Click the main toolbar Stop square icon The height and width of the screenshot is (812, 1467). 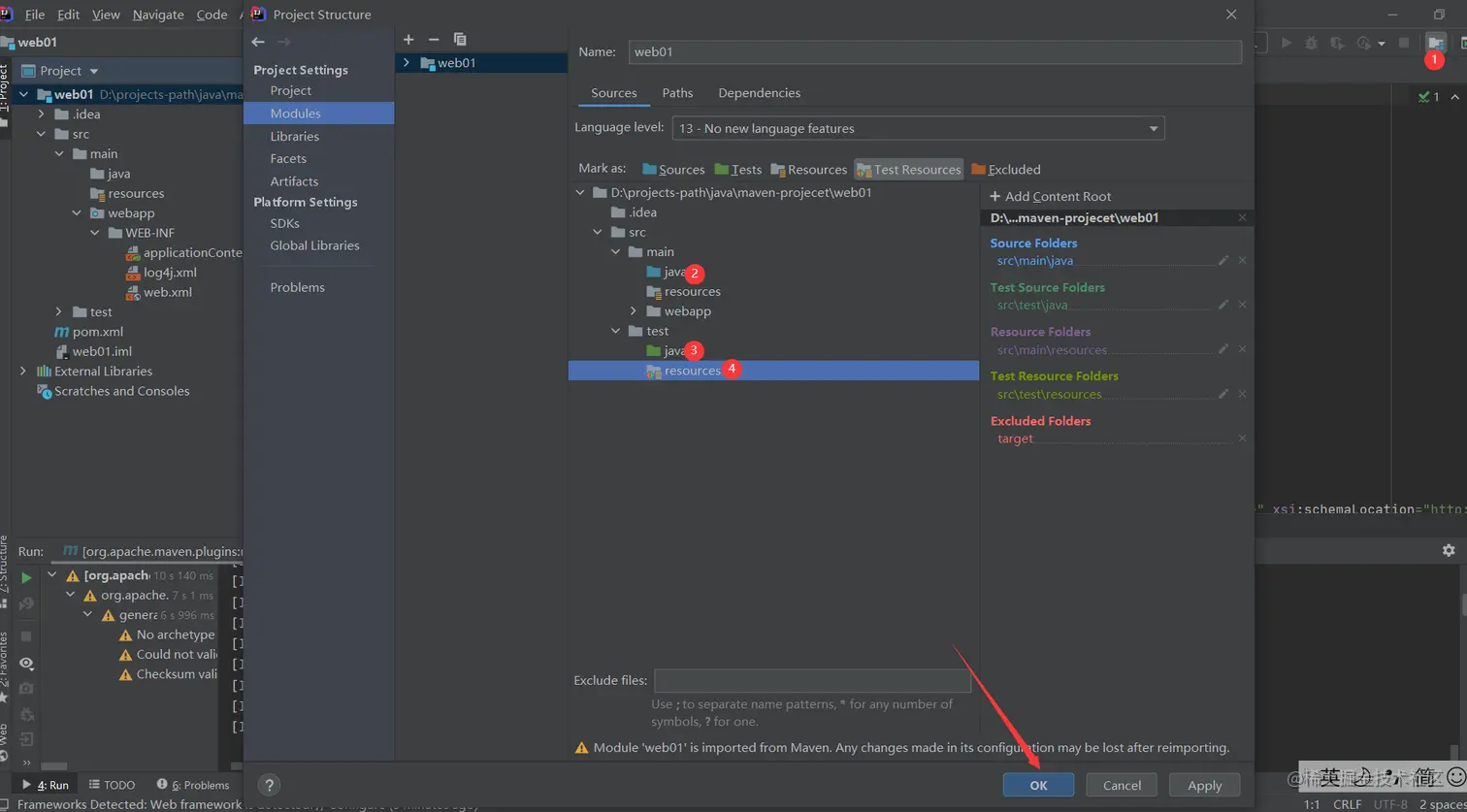1403,43
